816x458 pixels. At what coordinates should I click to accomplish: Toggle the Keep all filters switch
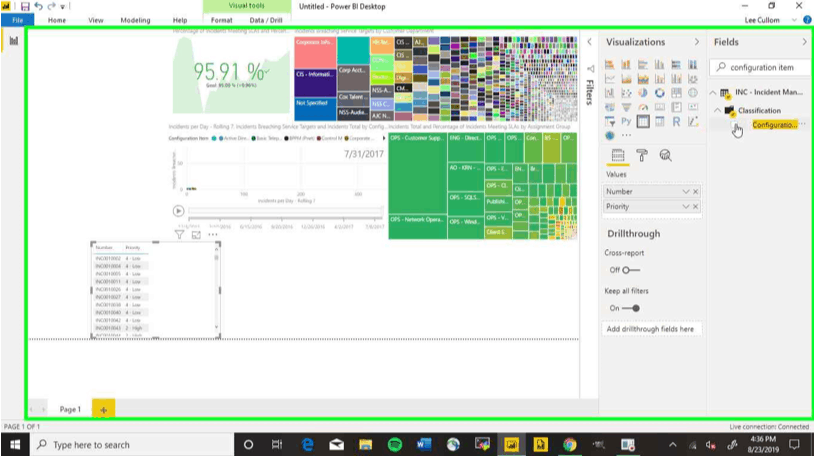point(631,308)
